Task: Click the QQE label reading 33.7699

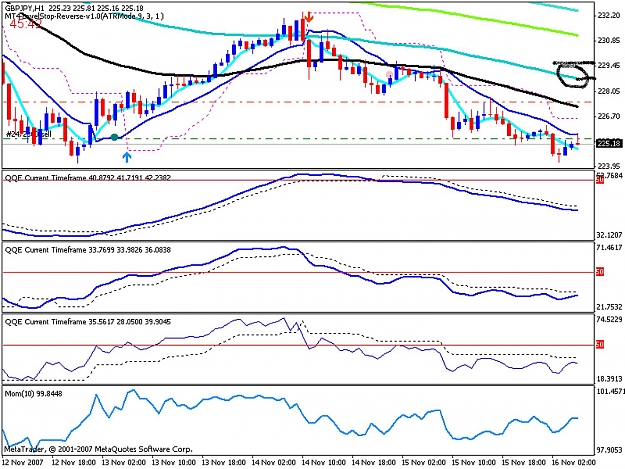Action: pos(88,250)
